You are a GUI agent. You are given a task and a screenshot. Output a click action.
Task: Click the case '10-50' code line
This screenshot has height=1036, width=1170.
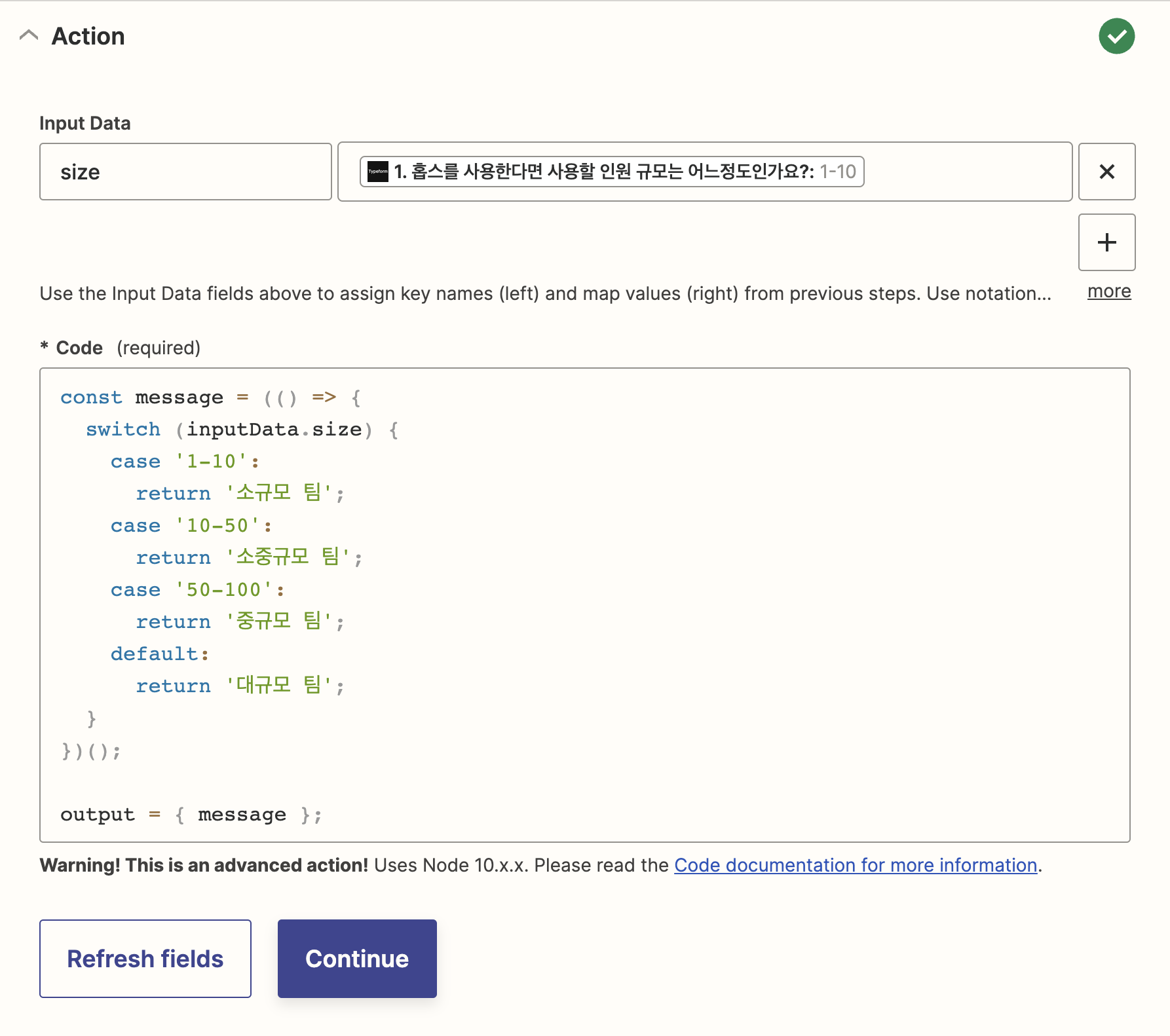pyautogui.click(x=191, y=526)
